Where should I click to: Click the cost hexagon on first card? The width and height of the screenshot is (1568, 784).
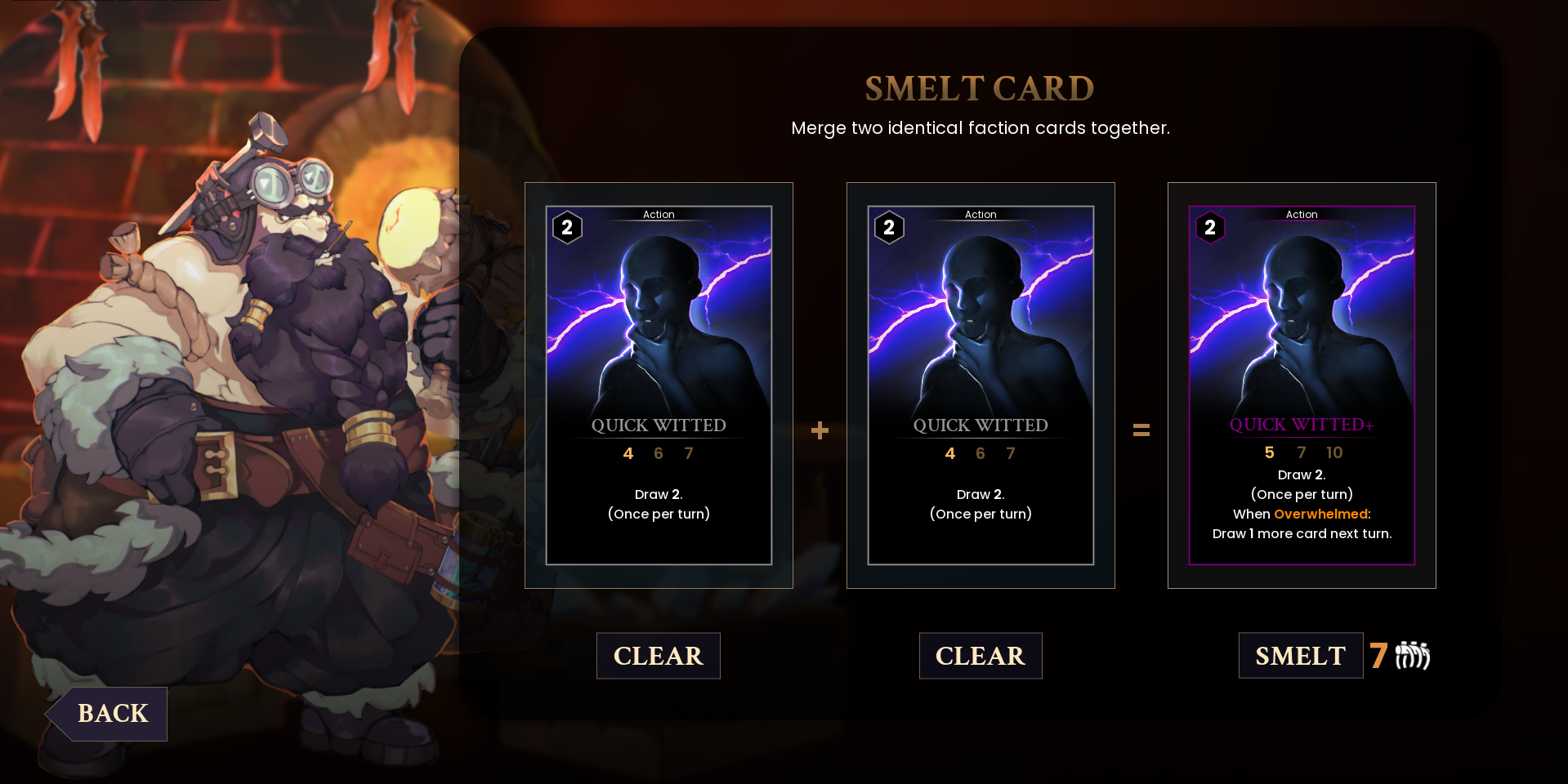pyautogui.click(x=567, y=228)
